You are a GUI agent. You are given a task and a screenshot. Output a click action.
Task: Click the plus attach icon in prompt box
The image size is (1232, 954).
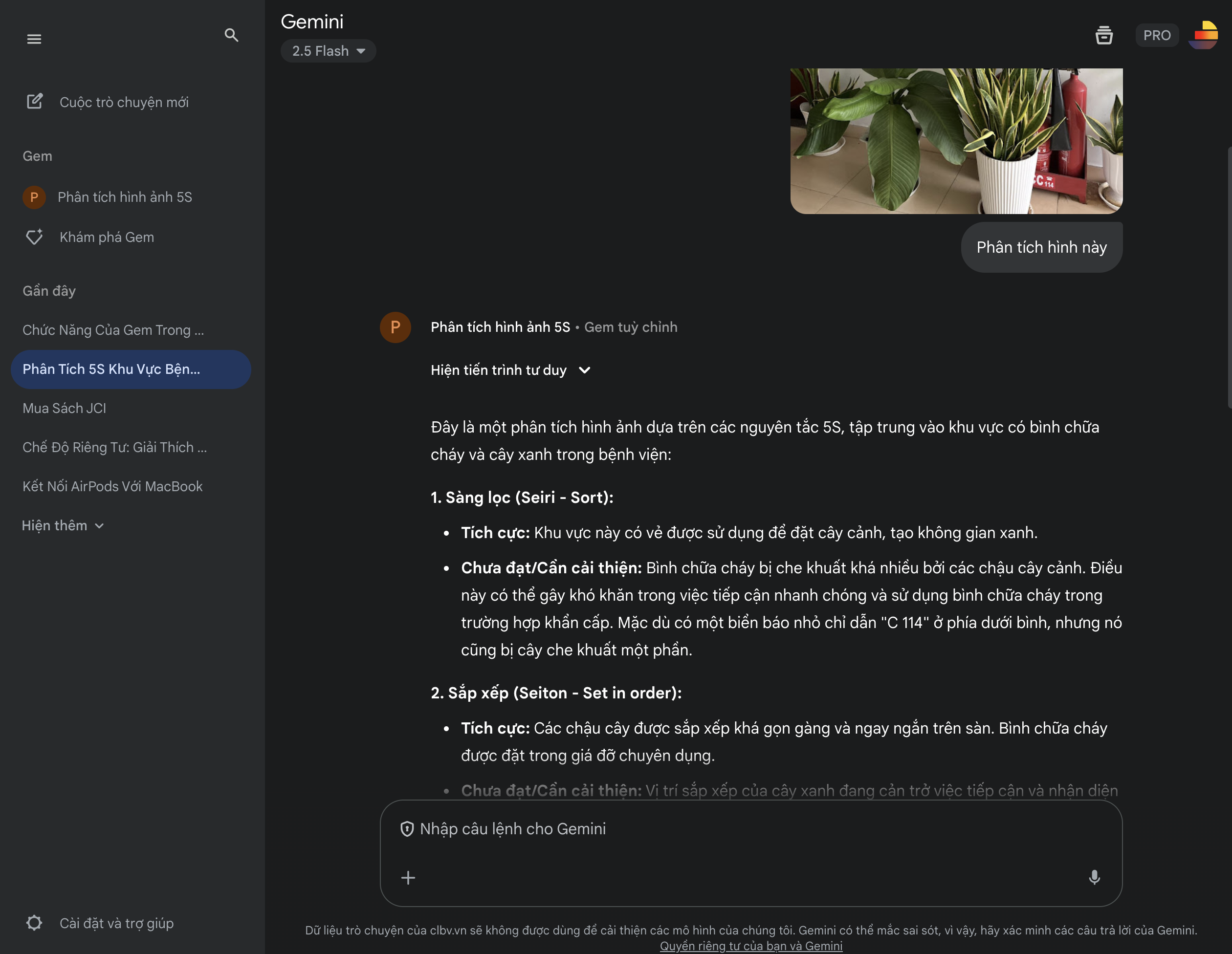pos(408,877)
